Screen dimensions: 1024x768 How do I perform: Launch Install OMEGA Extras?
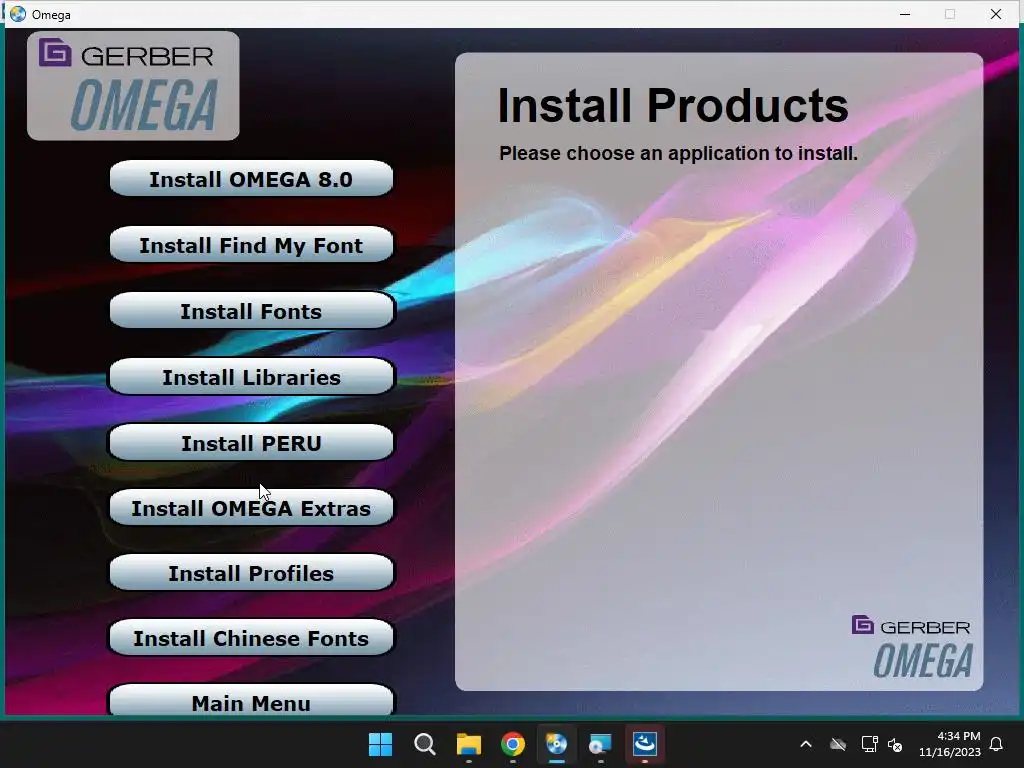[x=251, y=507]
